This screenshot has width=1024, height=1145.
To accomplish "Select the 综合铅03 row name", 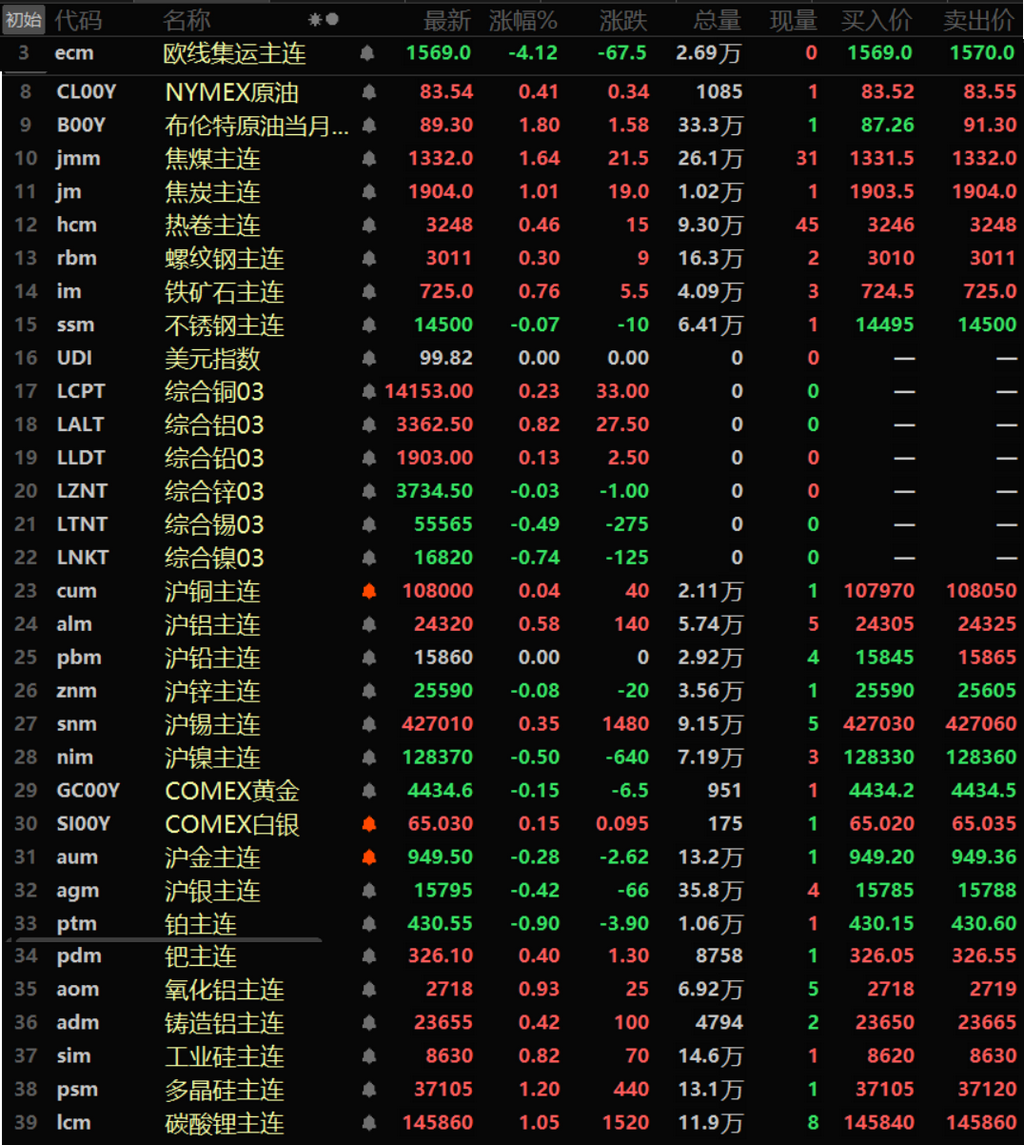I will point(214,458).
